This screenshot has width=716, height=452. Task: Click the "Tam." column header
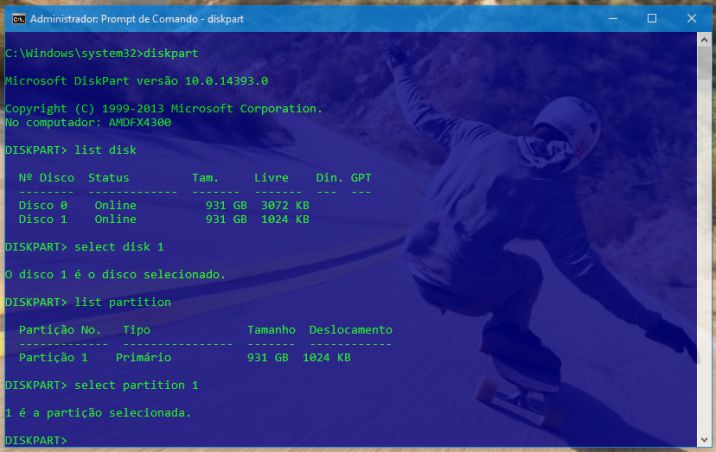click(x=205, y=178)
